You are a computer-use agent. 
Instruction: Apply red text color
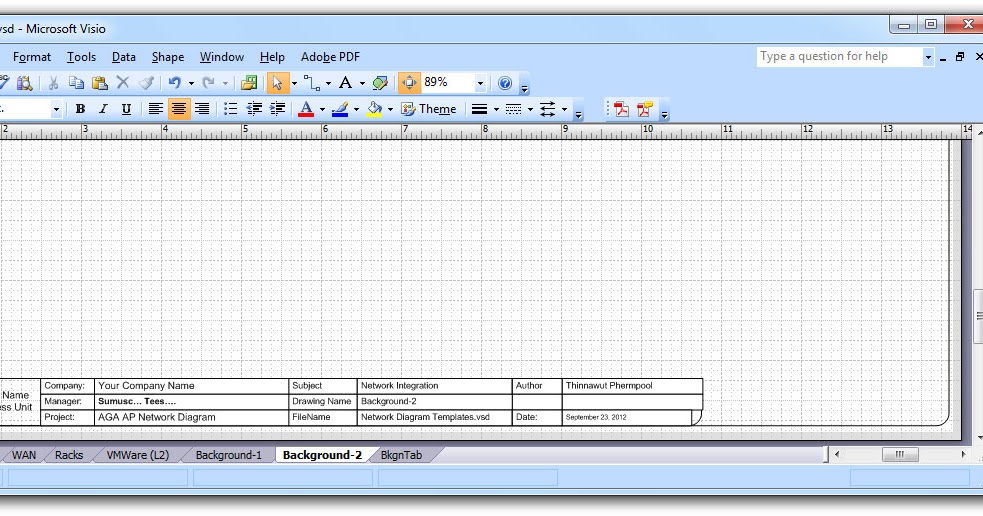pyautogui.click(x=306, y=109)
